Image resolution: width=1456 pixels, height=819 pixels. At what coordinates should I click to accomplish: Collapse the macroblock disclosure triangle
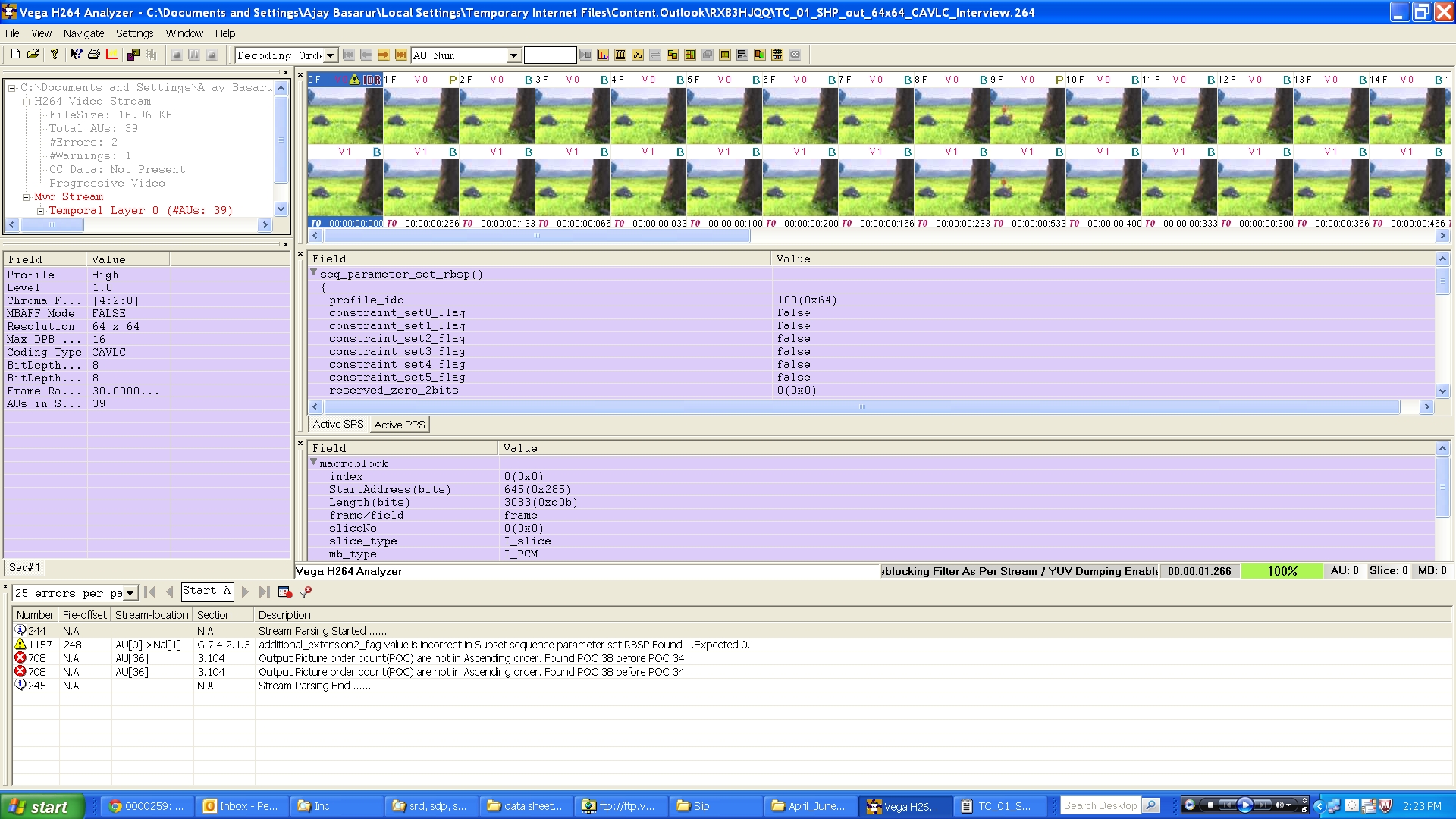coord(313,462)
